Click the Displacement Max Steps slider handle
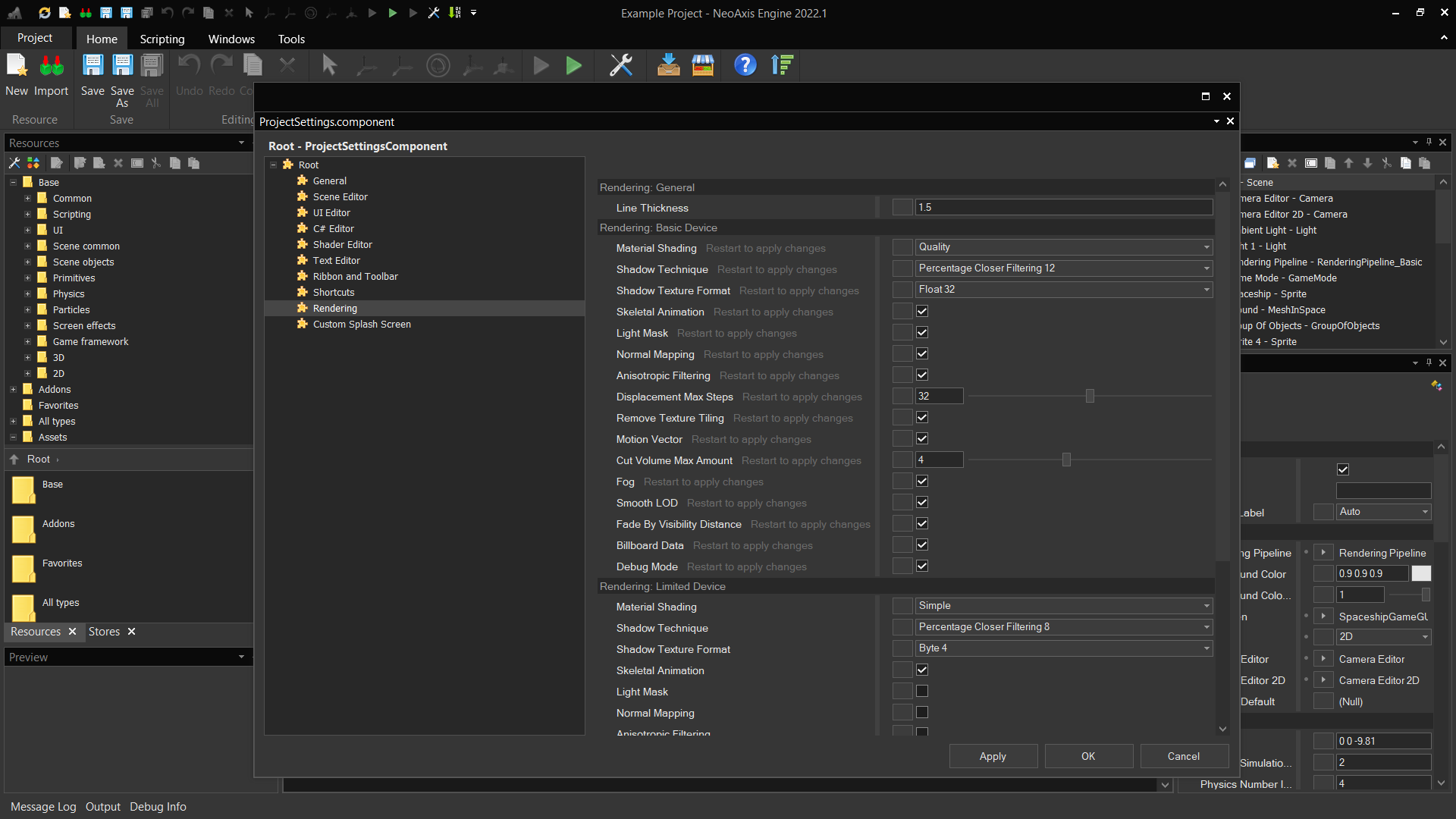 pos(1090,397)
